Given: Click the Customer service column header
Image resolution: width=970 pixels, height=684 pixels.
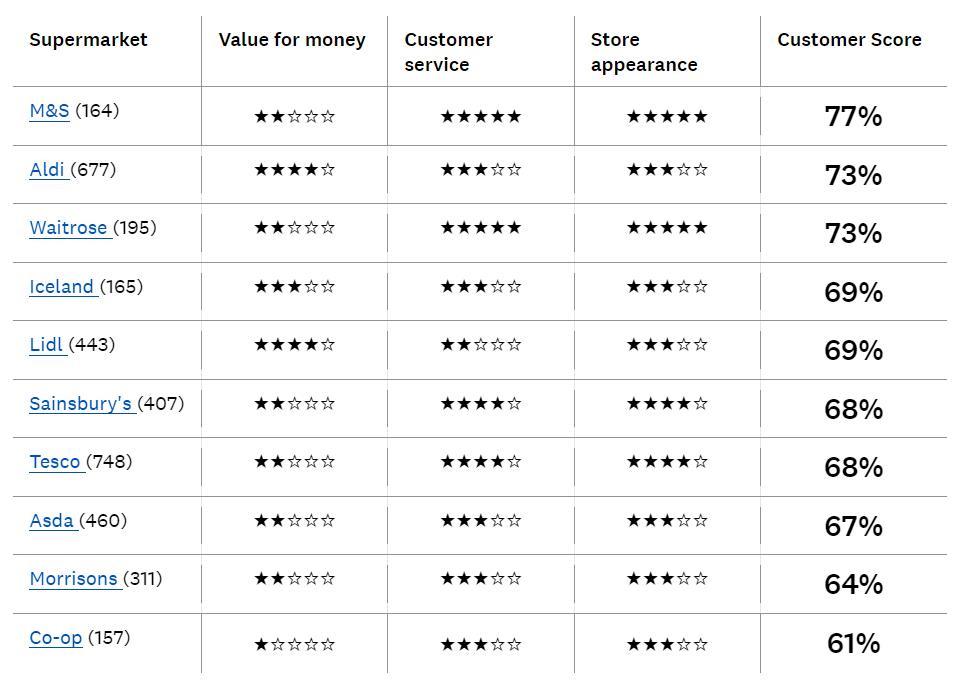Looking at the screenshot, I should 448,52.
